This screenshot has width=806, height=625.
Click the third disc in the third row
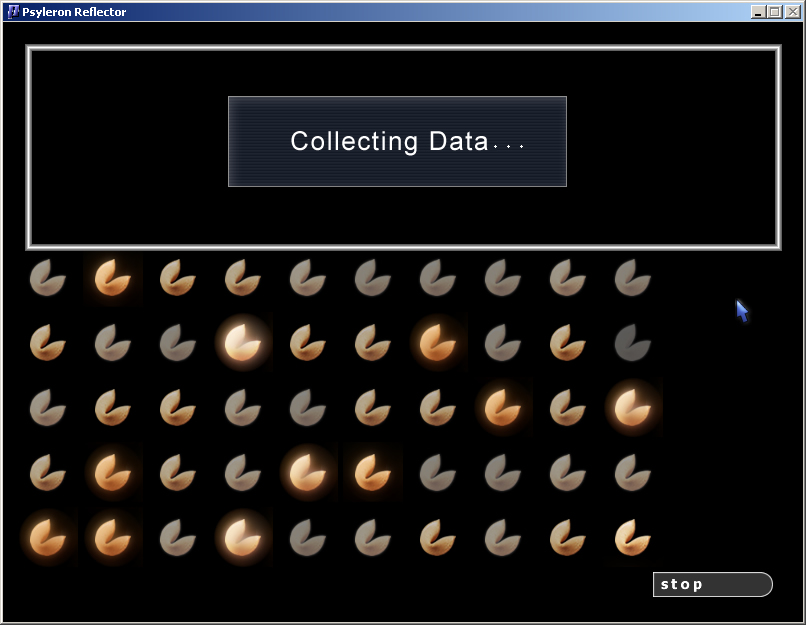[x=178, y=408]
